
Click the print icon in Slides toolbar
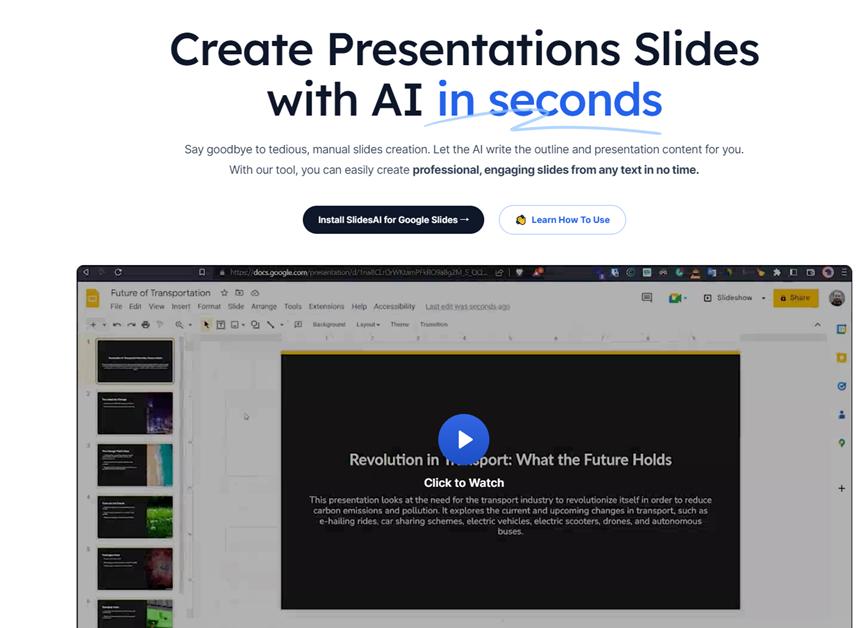pyautogui.click(x=146, y=325)
